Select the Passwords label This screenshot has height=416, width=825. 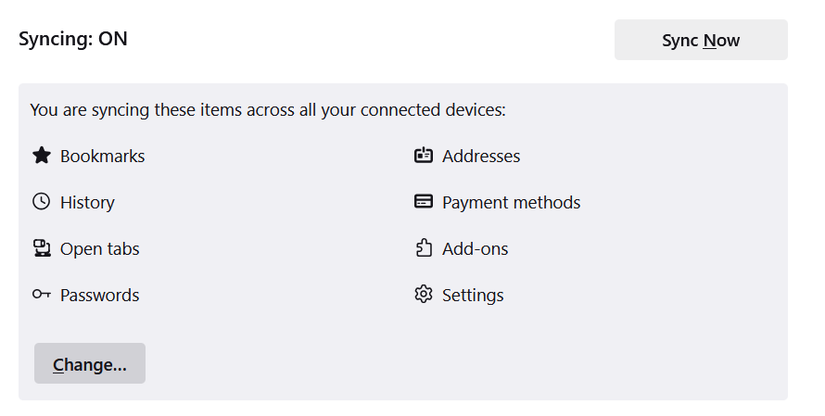[100, 295]
